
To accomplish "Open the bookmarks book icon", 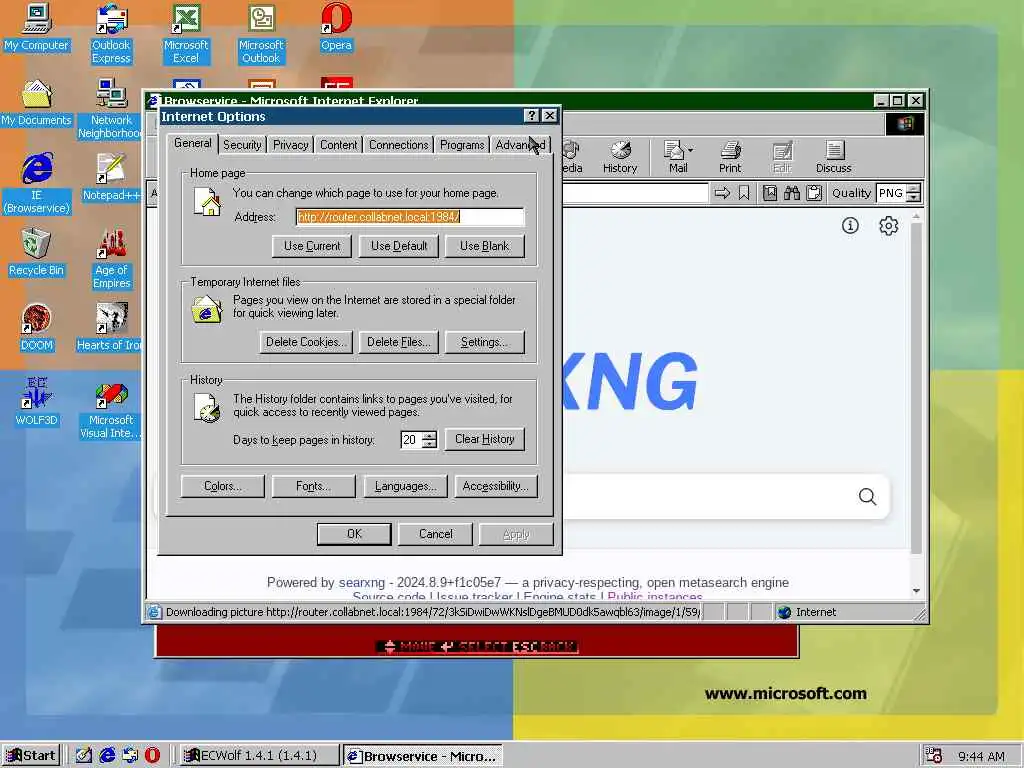I will [x=770, y=193].
